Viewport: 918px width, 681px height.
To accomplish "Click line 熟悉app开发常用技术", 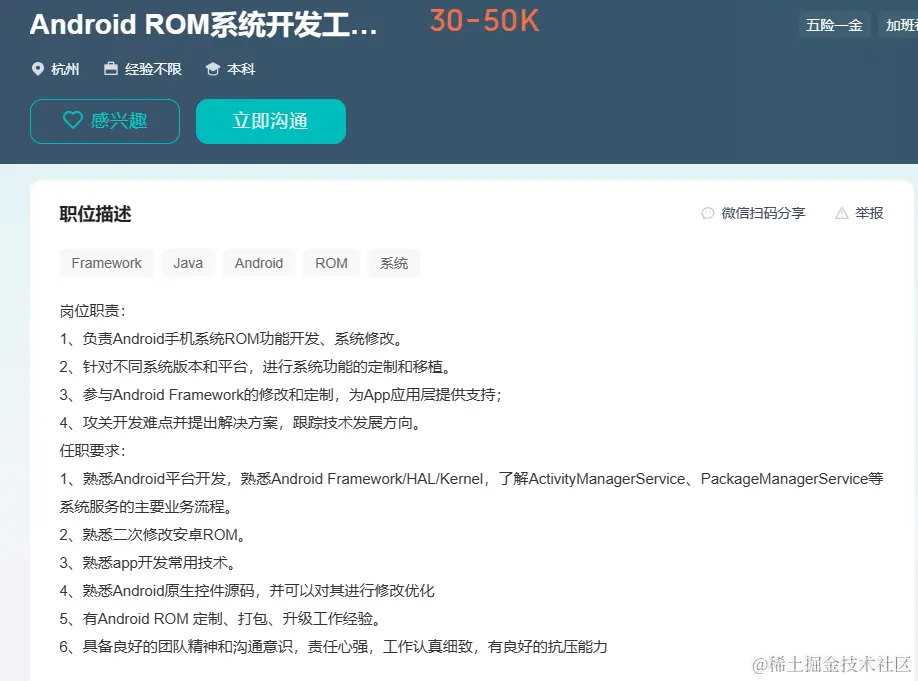I will tap(148, 563).
